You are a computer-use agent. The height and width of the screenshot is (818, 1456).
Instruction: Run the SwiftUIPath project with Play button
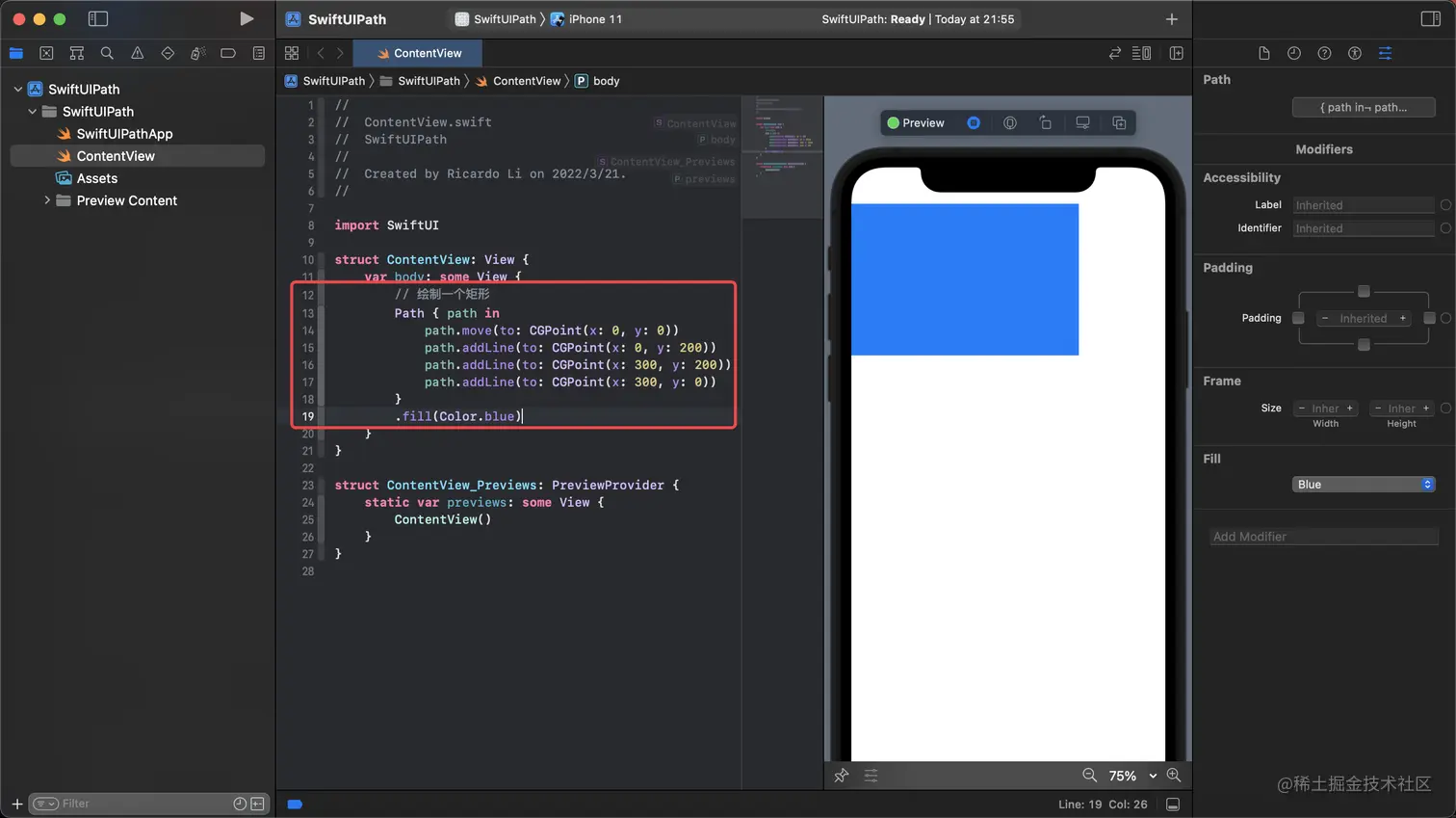(247, 18)
